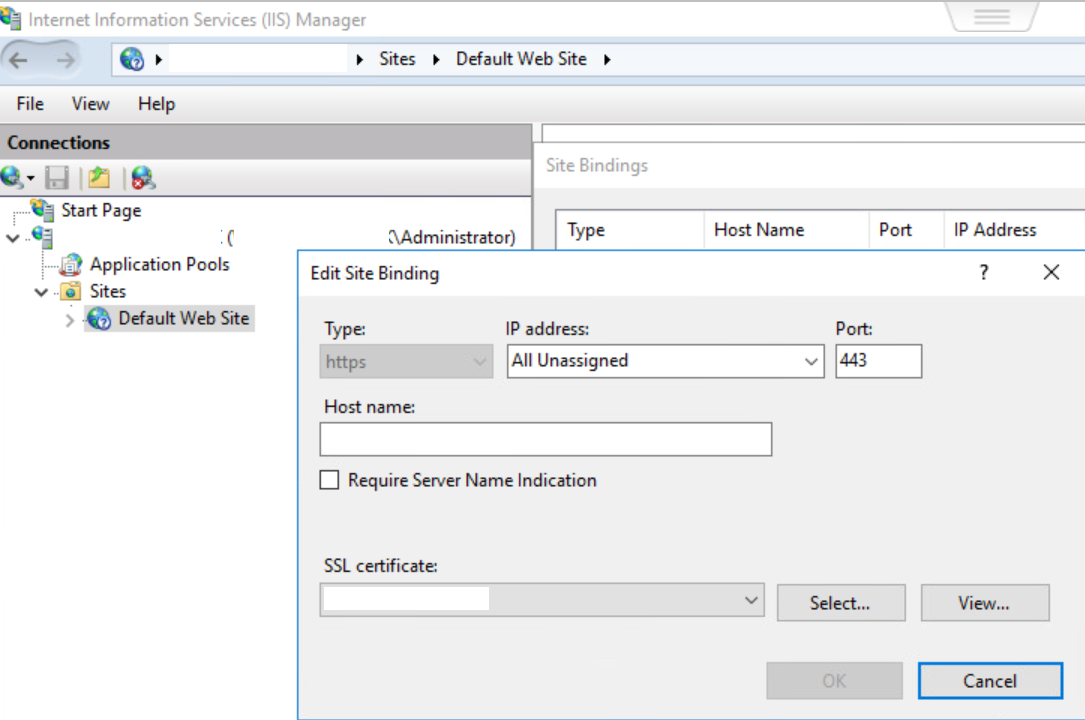
Task: Click the Sites folder icon
Action: pyautogui.click(x=71, y=292)
